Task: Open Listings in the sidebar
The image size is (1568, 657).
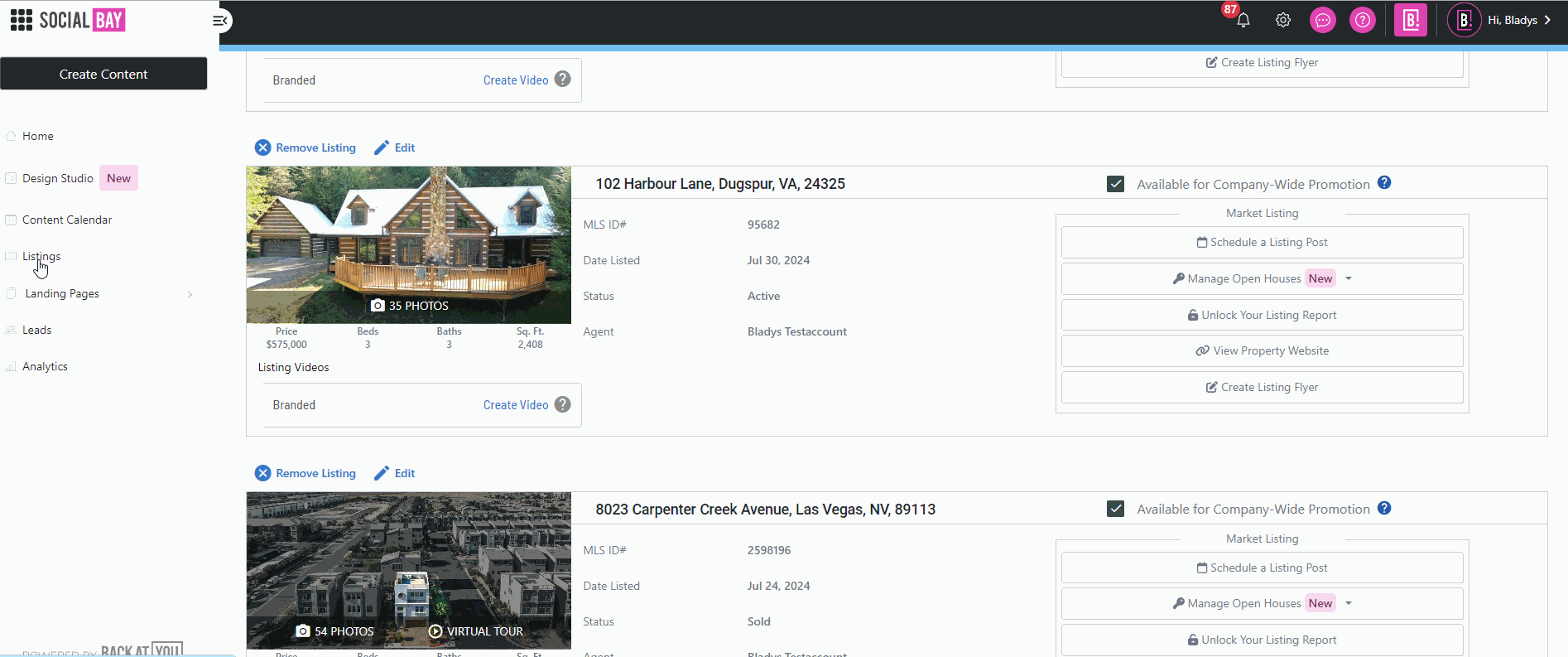Action: [x=41, y=256]
